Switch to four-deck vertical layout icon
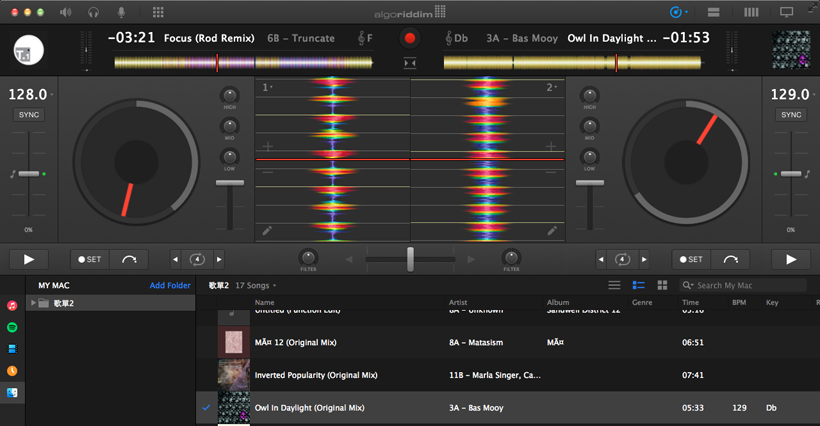 click(751, 12)
